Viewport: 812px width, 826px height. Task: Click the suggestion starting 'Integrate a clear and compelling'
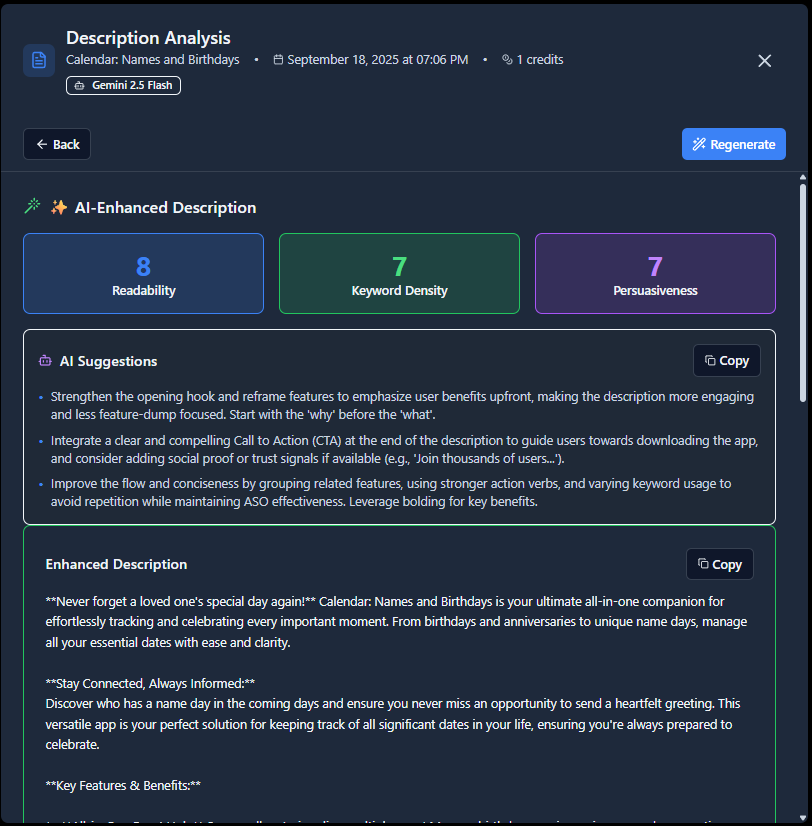click(x=404, y=449)
